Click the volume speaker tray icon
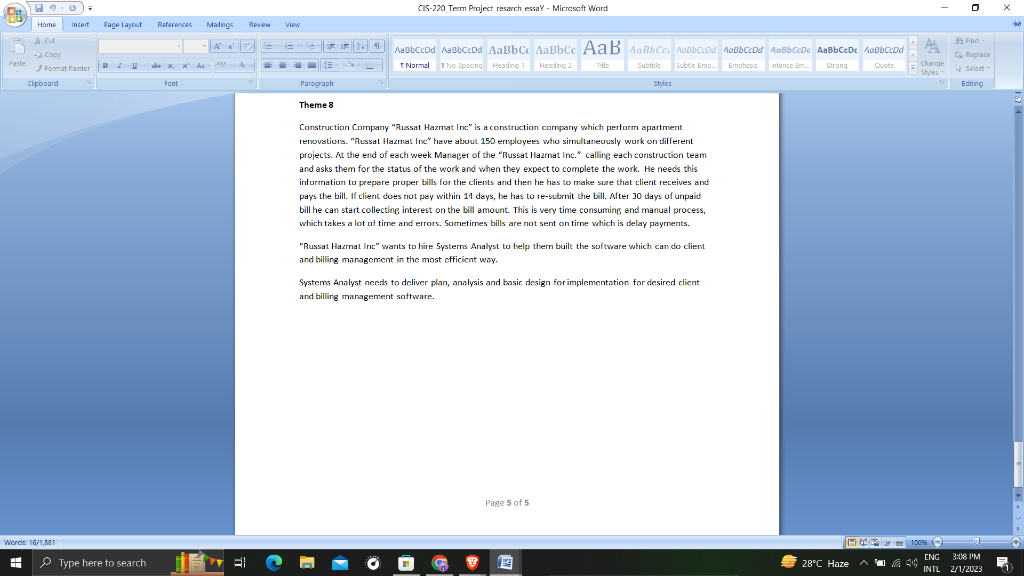Screen dimensions: 1024x576 click(x=912, y=563)
